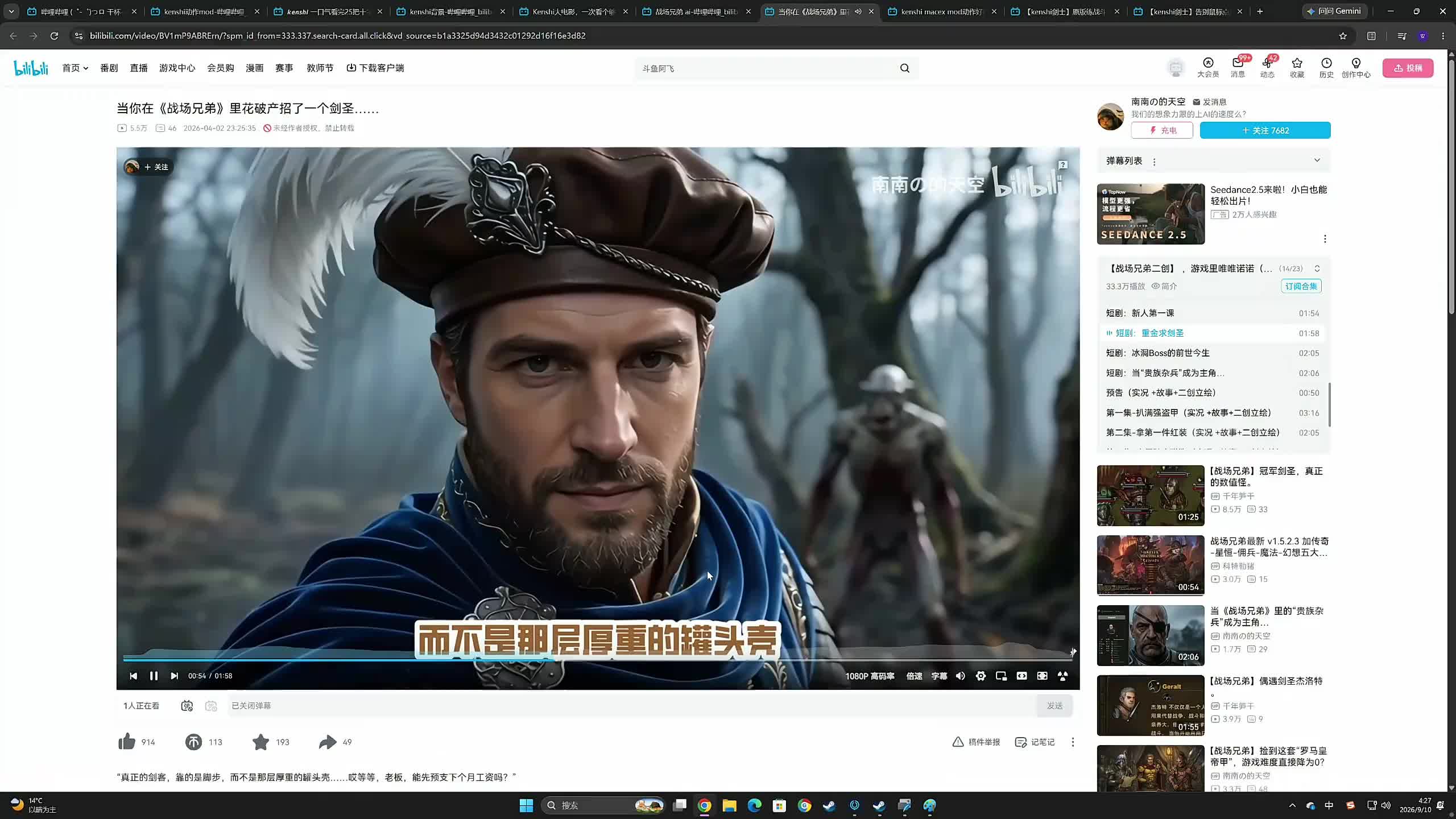Expand the 弹幕列表 panel chevron
Screen dimensions: 1456x819
[1317, 160]
